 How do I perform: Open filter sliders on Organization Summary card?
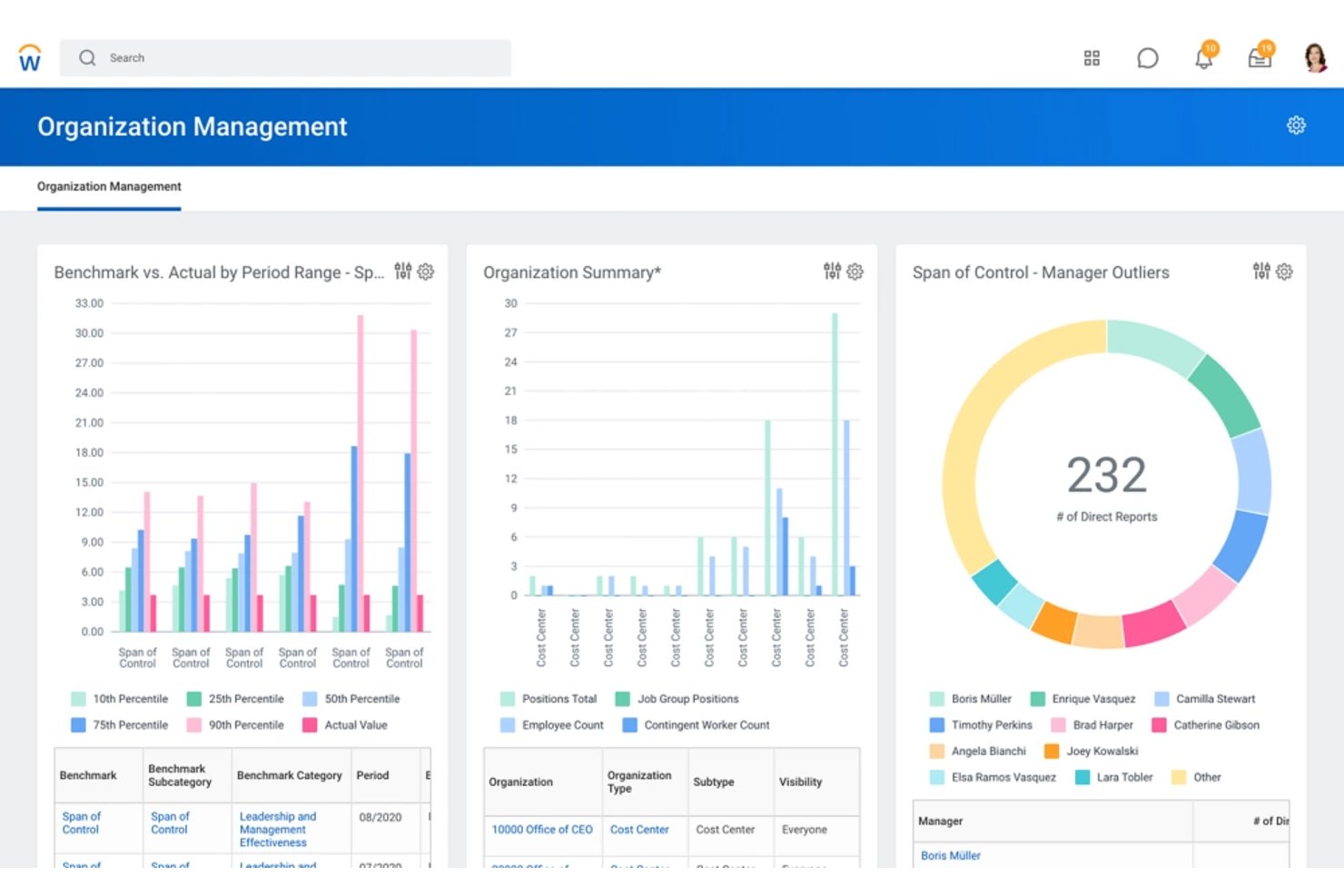pyautogui.click(x=832, y=271)
